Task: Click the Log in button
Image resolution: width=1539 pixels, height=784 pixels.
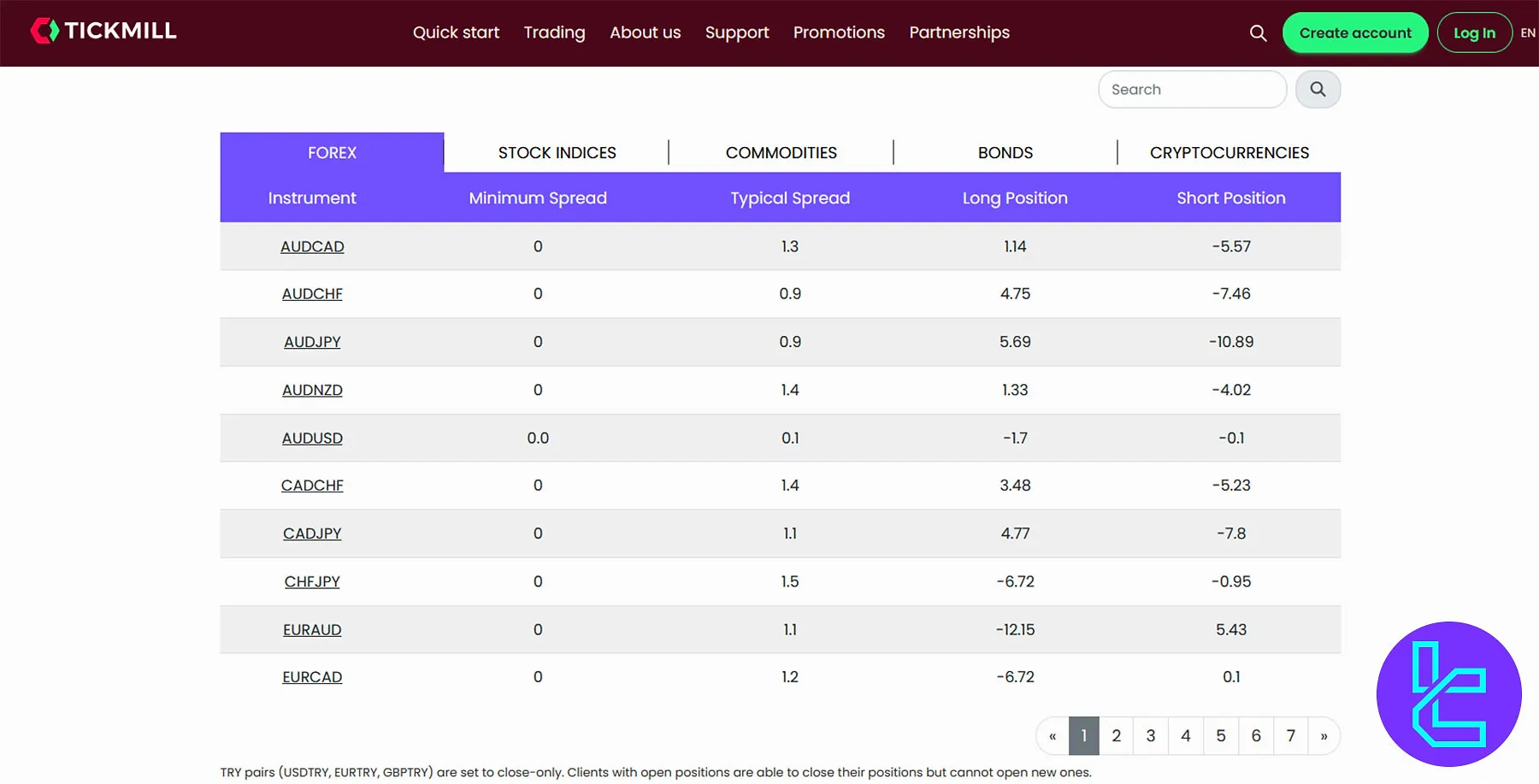Action: 1474,32
